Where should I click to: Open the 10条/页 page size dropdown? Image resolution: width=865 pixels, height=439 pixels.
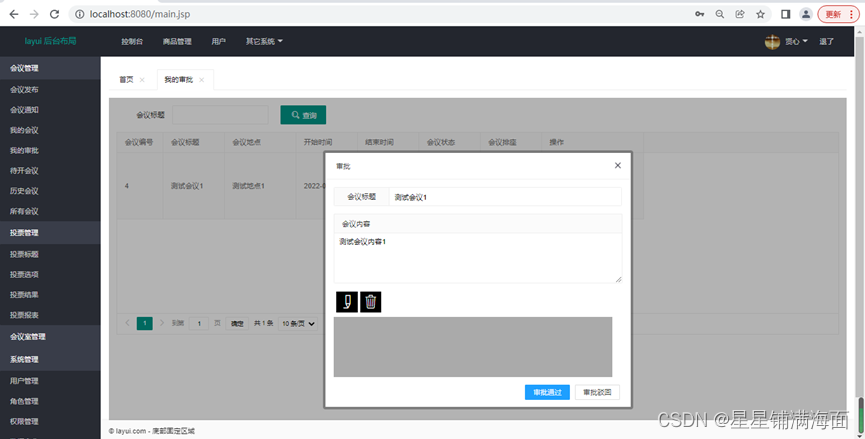tap(298, 324)
